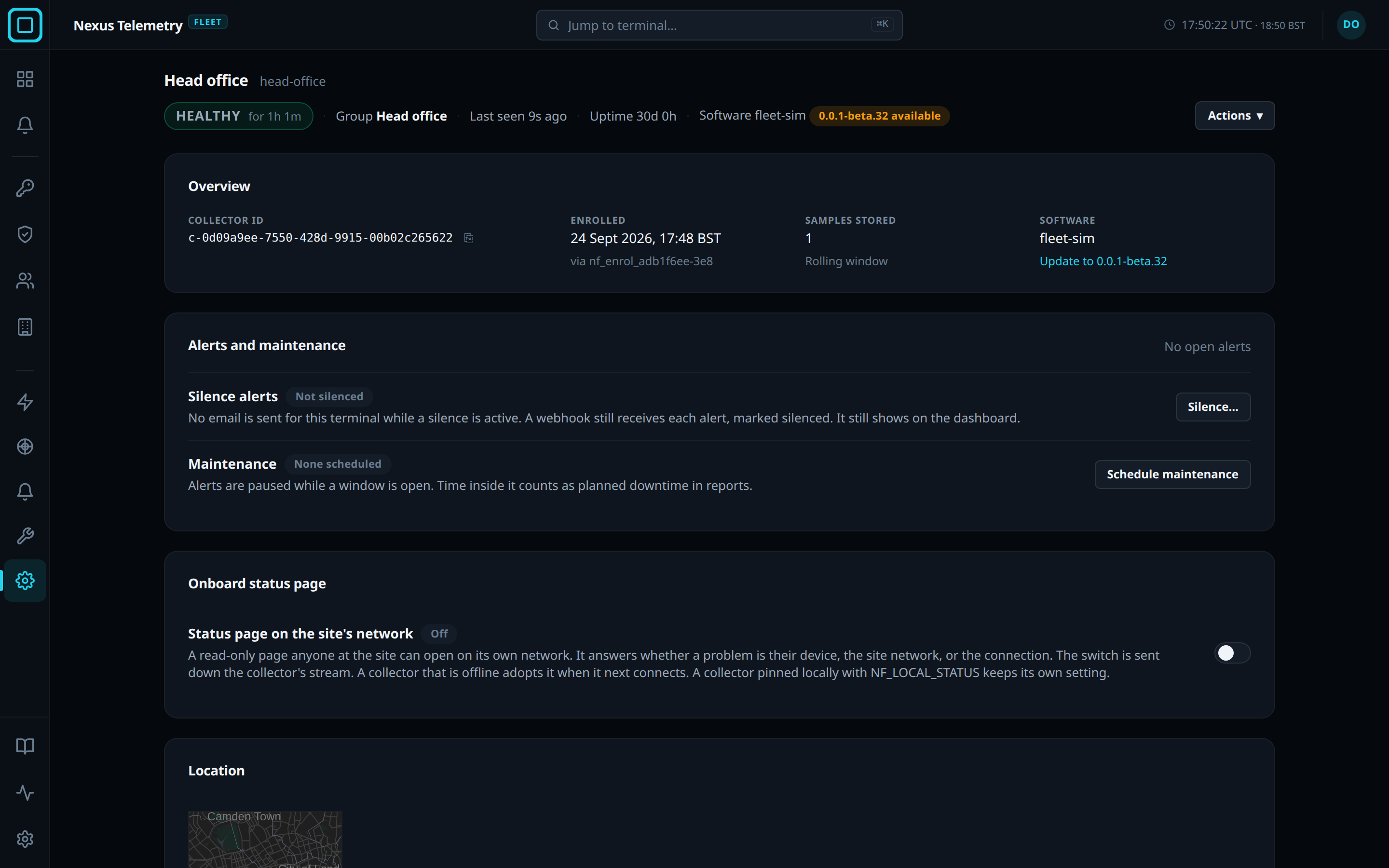Click the collector ID value text

(320, 238)
